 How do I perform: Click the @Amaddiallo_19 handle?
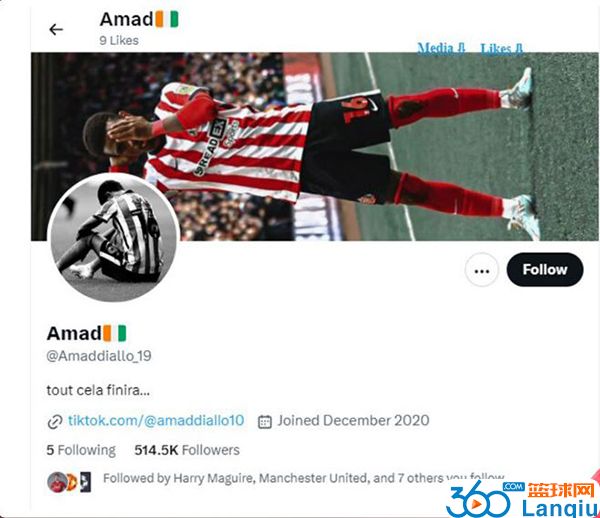point(99,356)
